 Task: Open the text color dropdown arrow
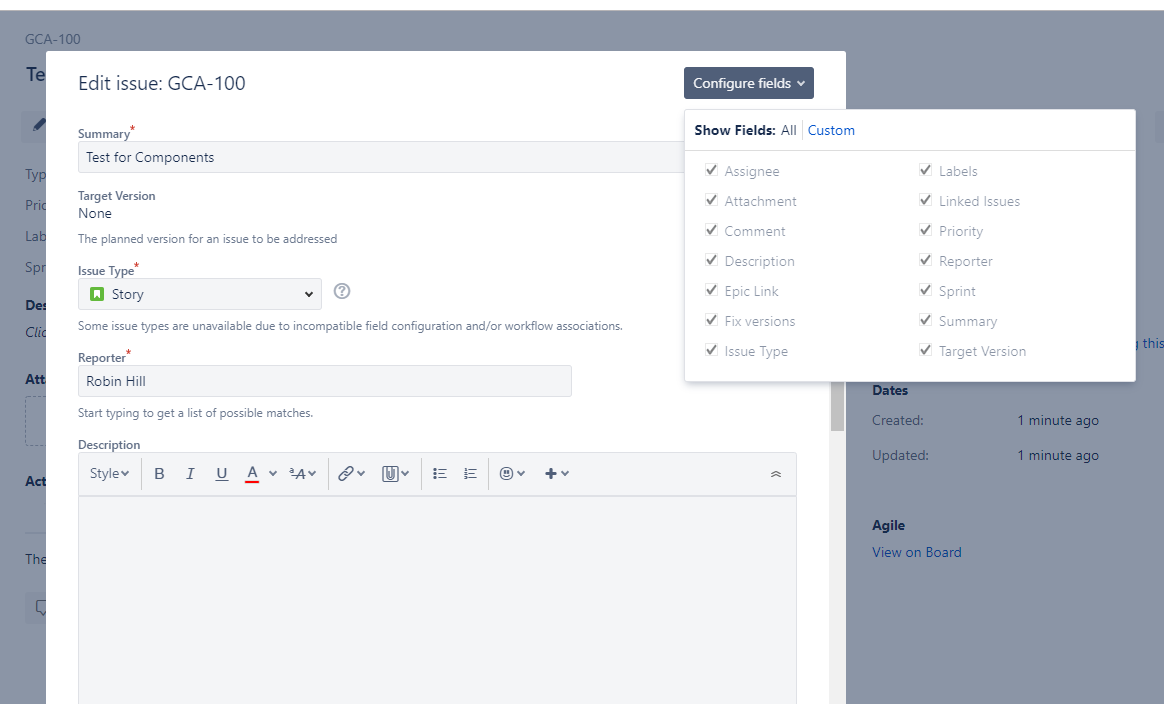[x=272, y=474]
